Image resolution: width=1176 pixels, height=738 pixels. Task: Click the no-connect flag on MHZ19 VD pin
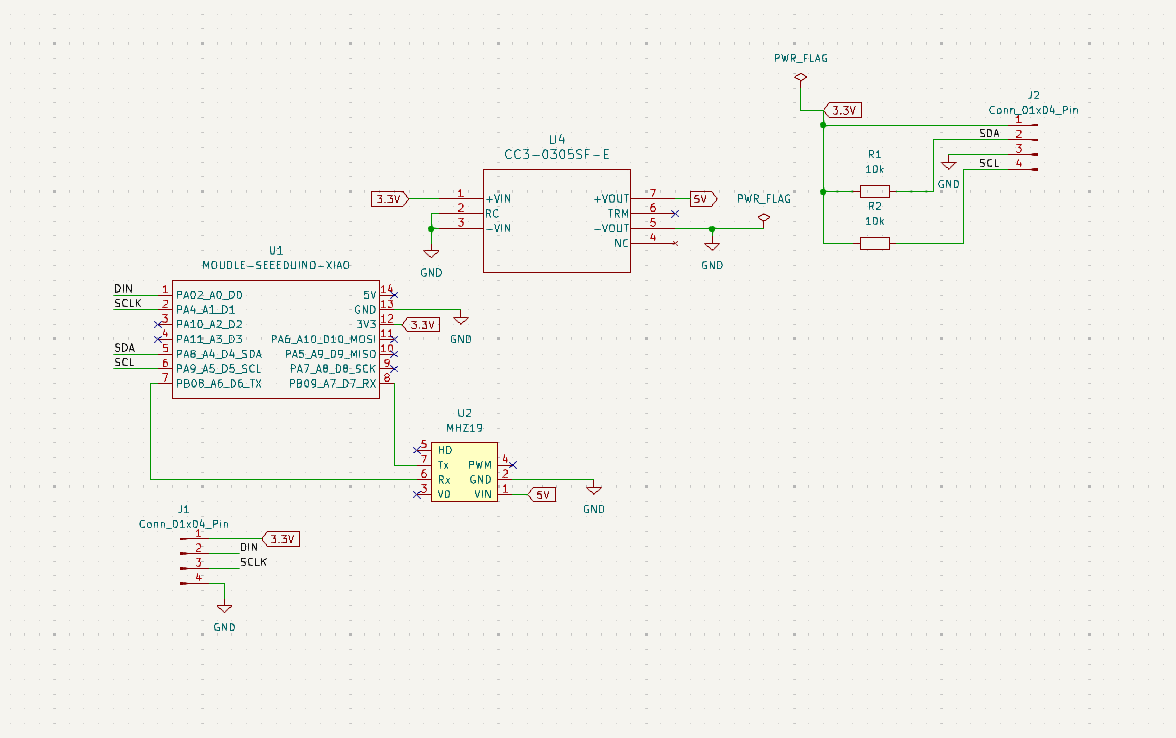tap(417, 494)
